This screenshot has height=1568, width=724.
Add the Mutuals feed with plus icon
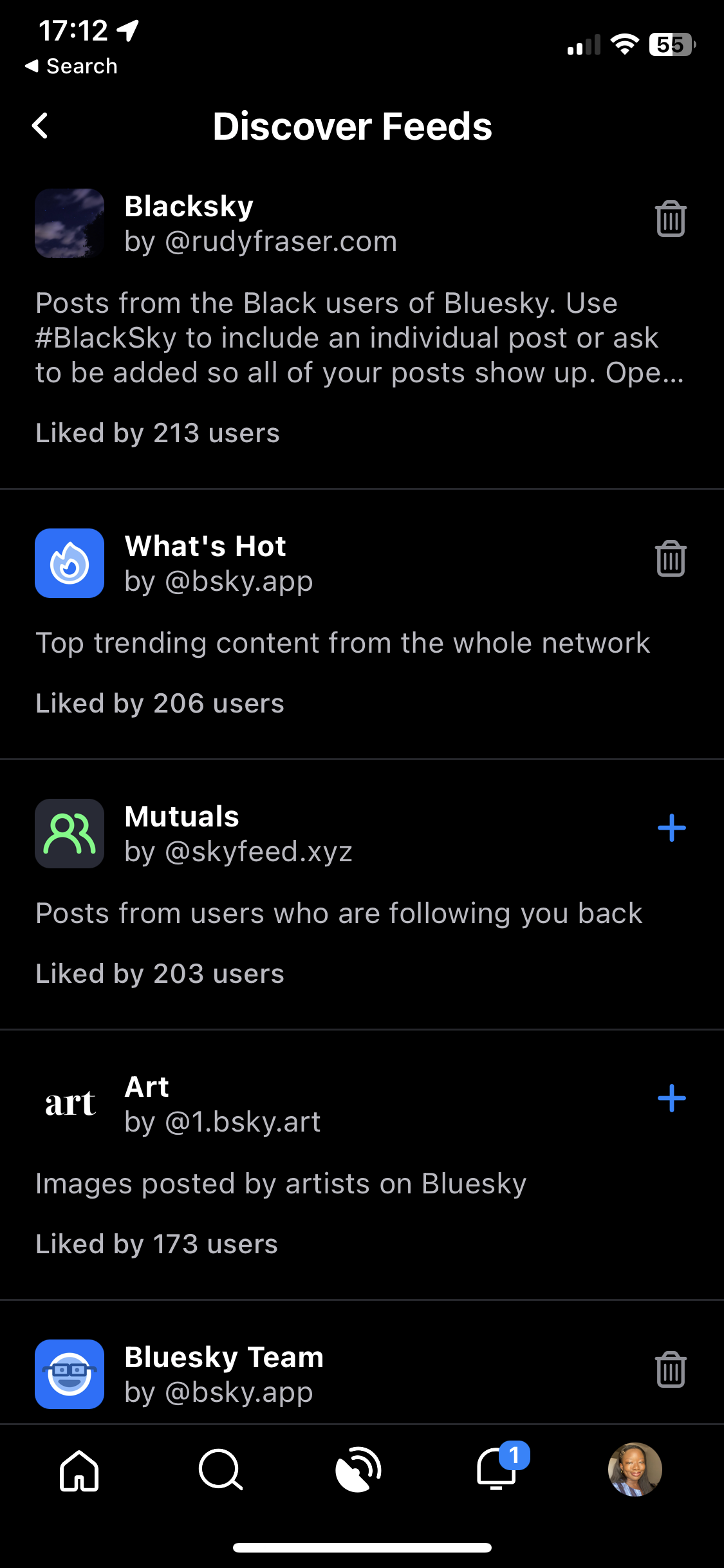pos(671,828)
